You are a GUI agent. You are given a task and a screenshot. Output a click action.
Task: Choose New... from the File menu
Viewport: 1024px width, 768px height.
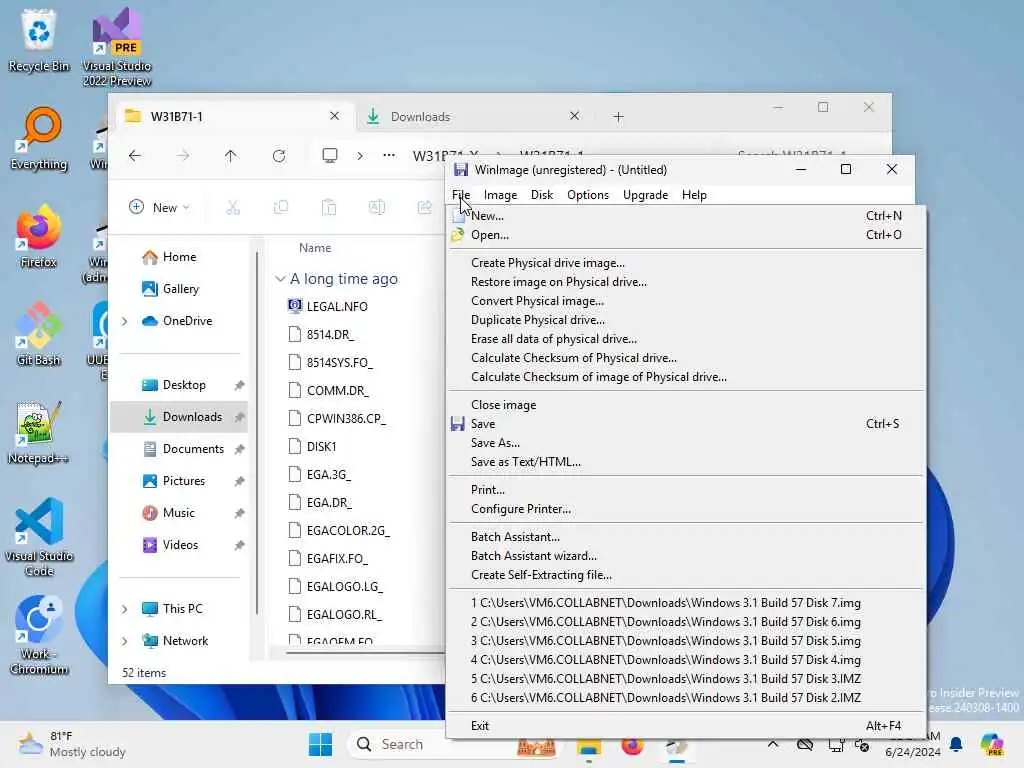686,216
